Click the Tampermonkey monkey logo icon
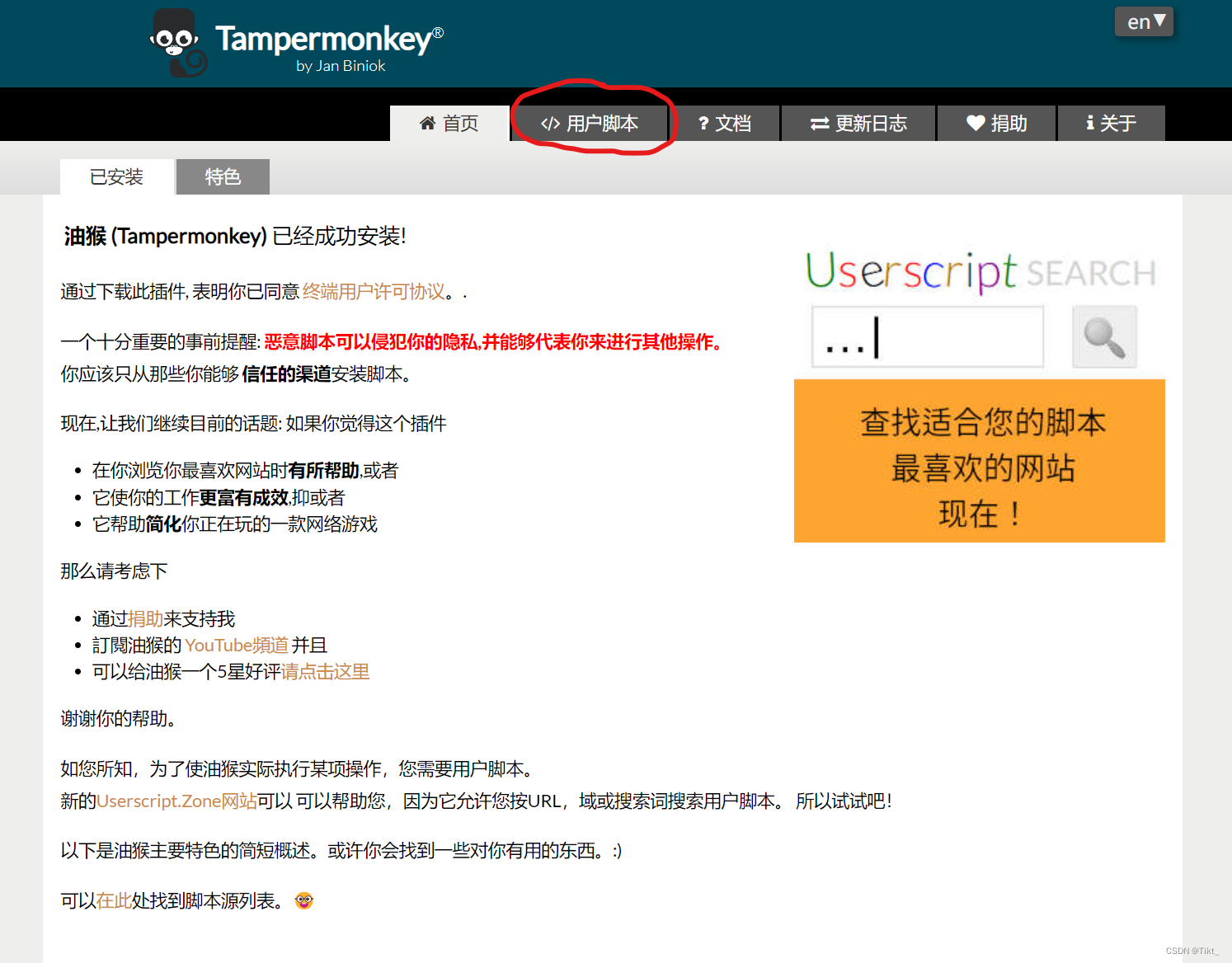 click(x=179, y=43)
